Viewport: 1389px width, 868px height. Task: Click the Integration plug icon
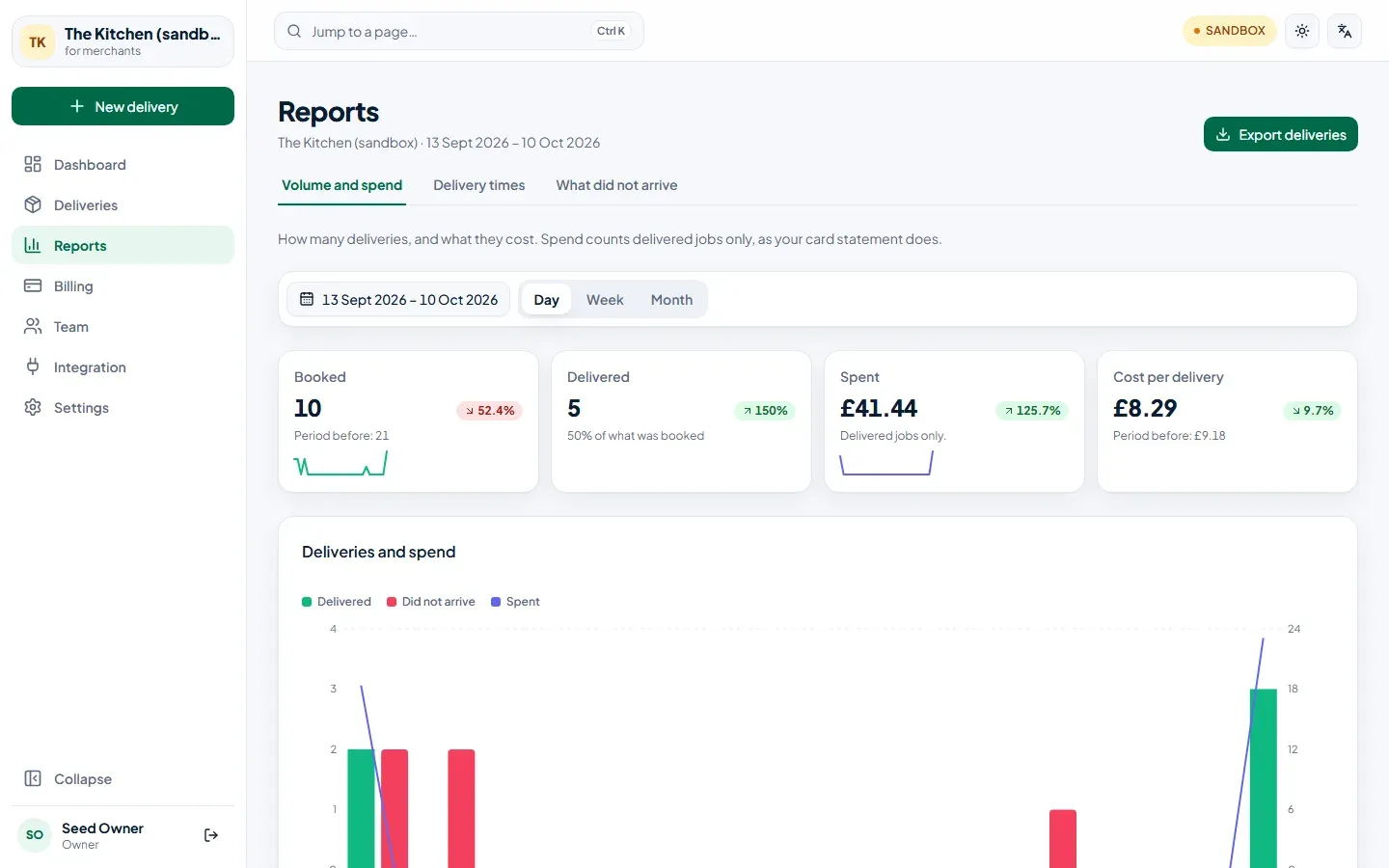33,366
